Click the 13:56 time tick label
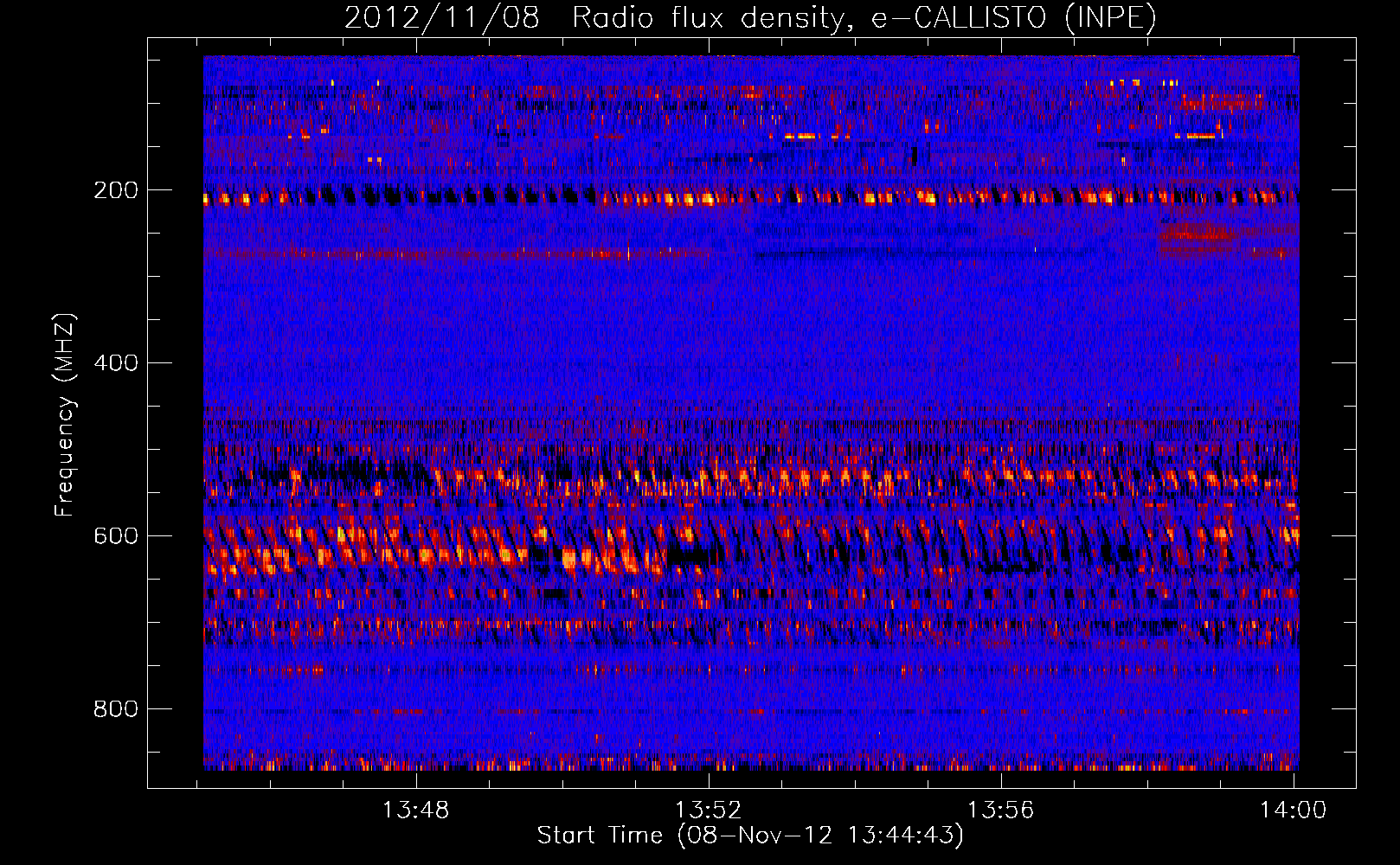The height and width of the screenshot is (865, 1400). pyautogui.click(x=1001, y=811)
